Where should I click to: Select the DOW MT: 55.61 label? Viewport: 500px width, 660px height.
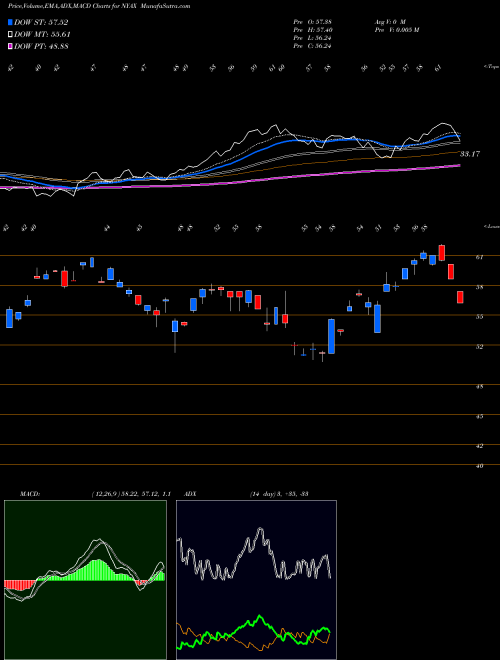[x=42, y=35]
